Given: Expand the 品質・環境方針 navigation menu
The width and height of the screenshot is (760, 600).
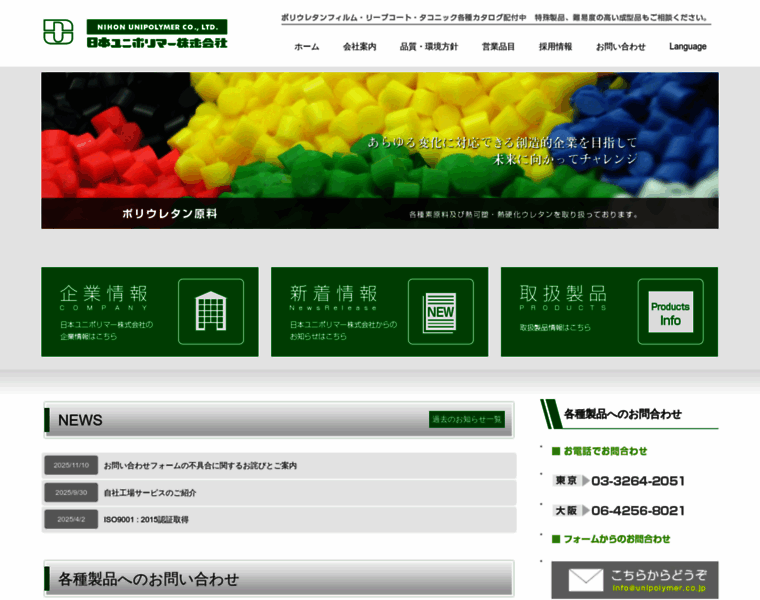Looking at the screenshot, I should click(428, 47).
